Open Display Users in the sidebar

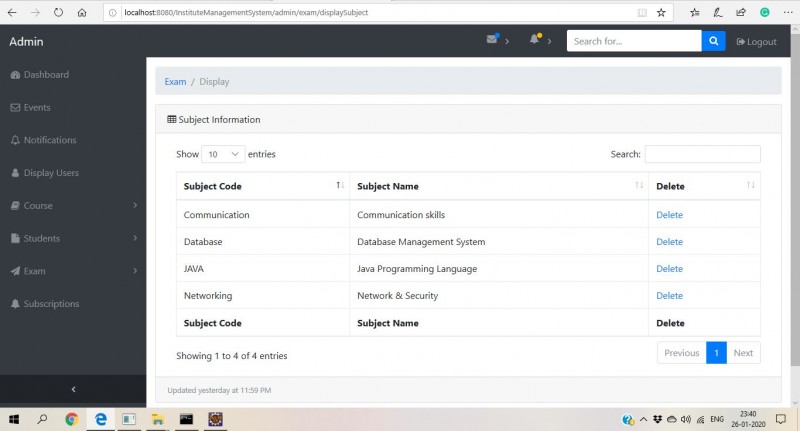pyautogui.click(x=45, y=173)
